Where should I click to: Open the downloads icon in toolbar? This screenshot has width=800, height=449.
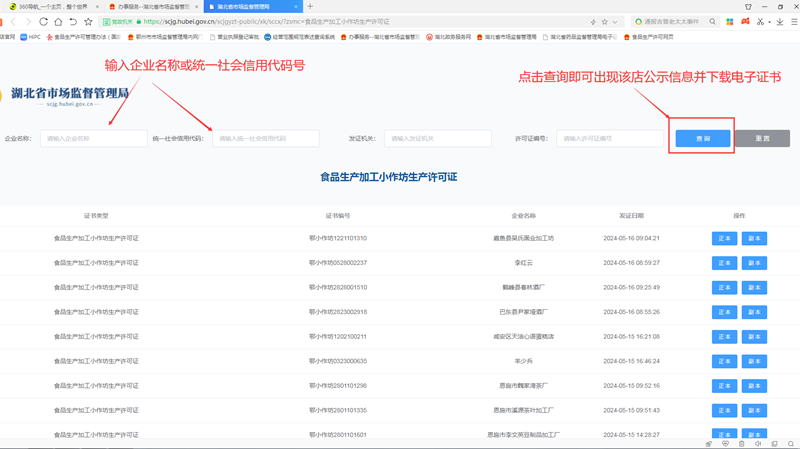[x=780, y=21]
